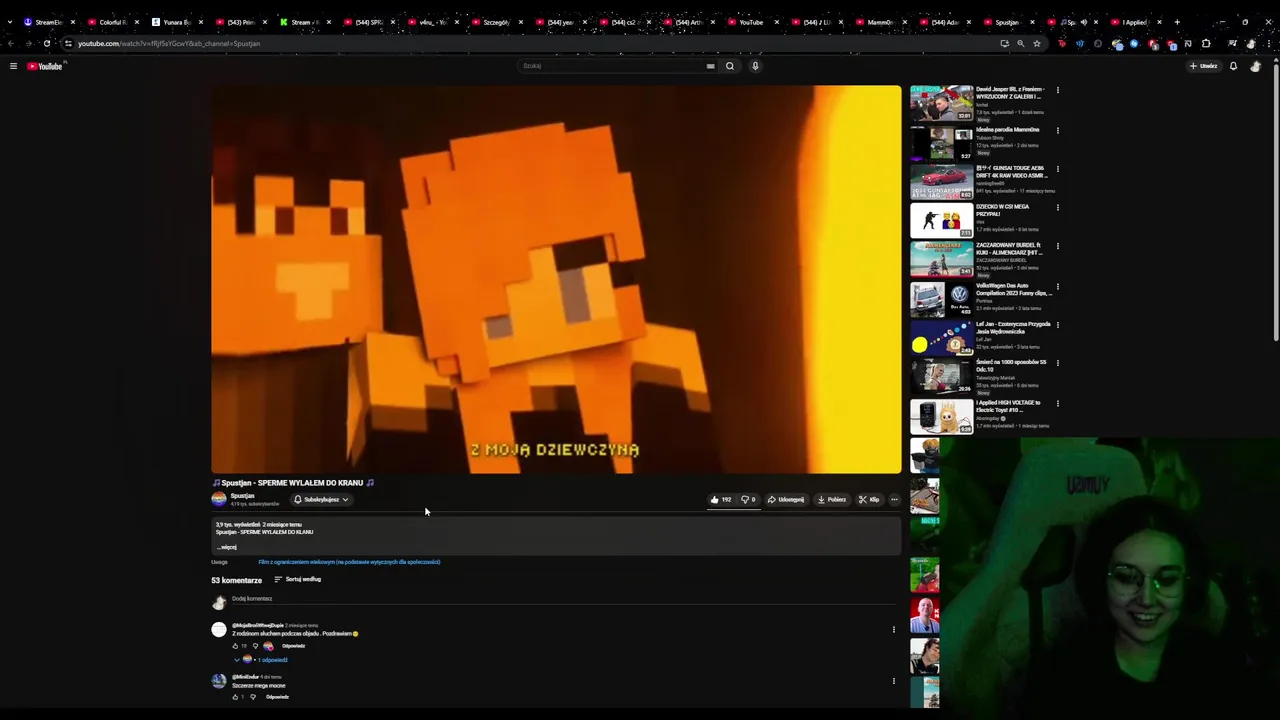Open 'Śmierć na 1000 sposobów' thumbnail
This screenshot has width=1280, height=720.
coord(941,377)
